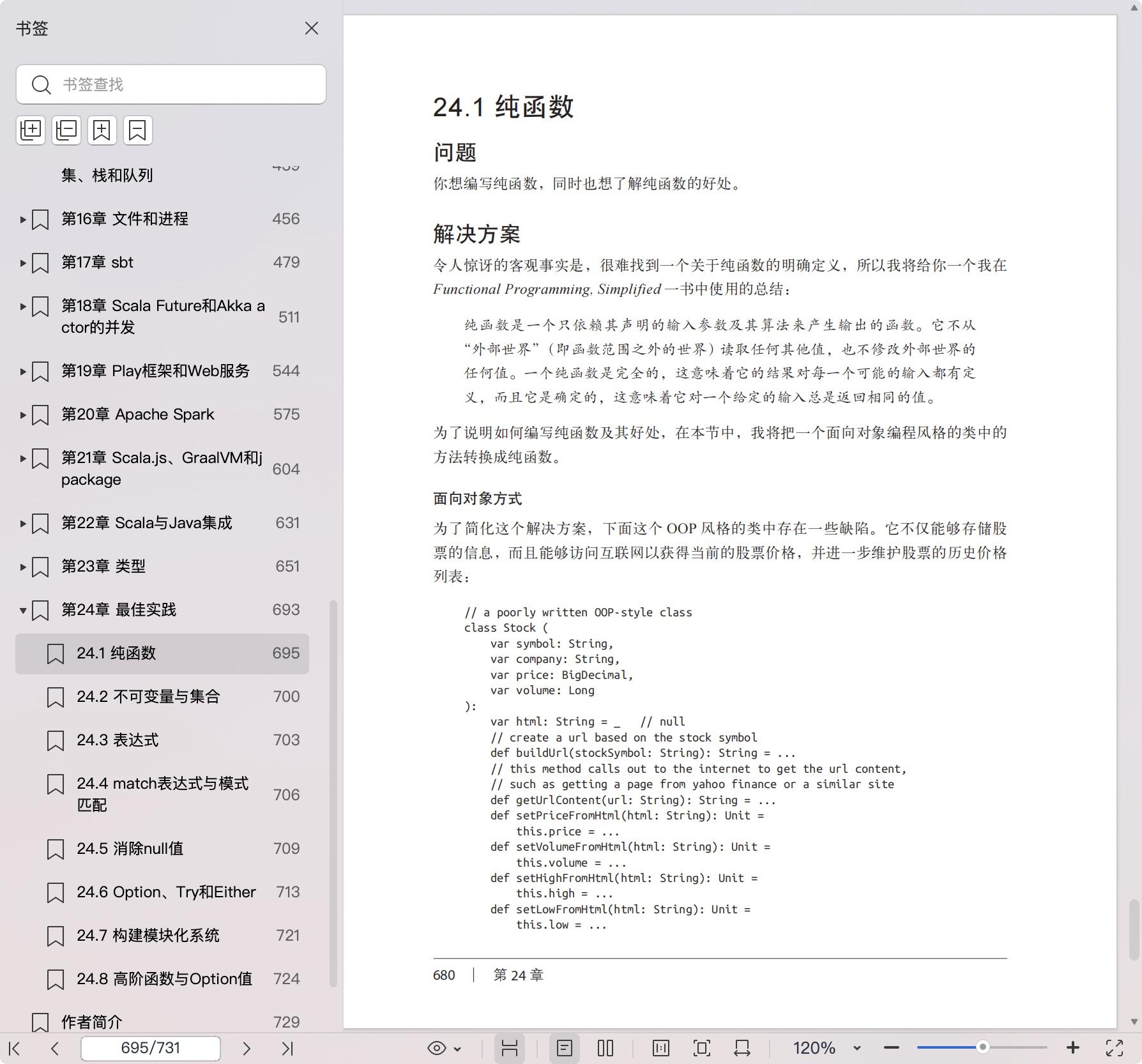This screenshot has width=1142, height=1064.
Task: Toggle continuous scrolling mode icon
Action: point(509,1048)
